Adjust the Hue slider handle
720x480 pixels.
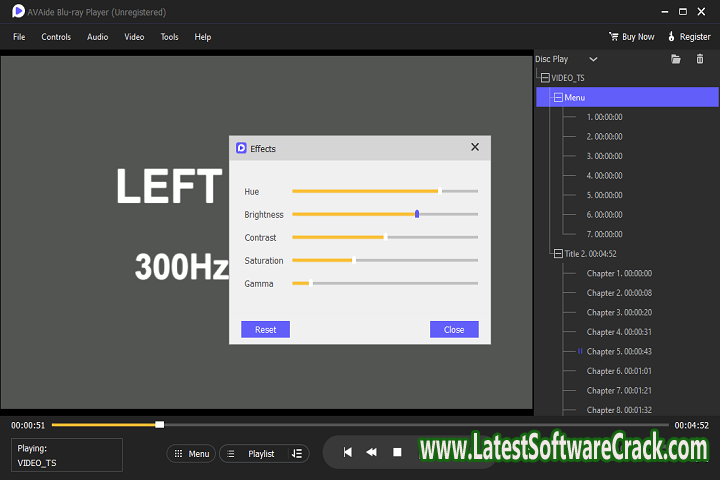(440, 191)
